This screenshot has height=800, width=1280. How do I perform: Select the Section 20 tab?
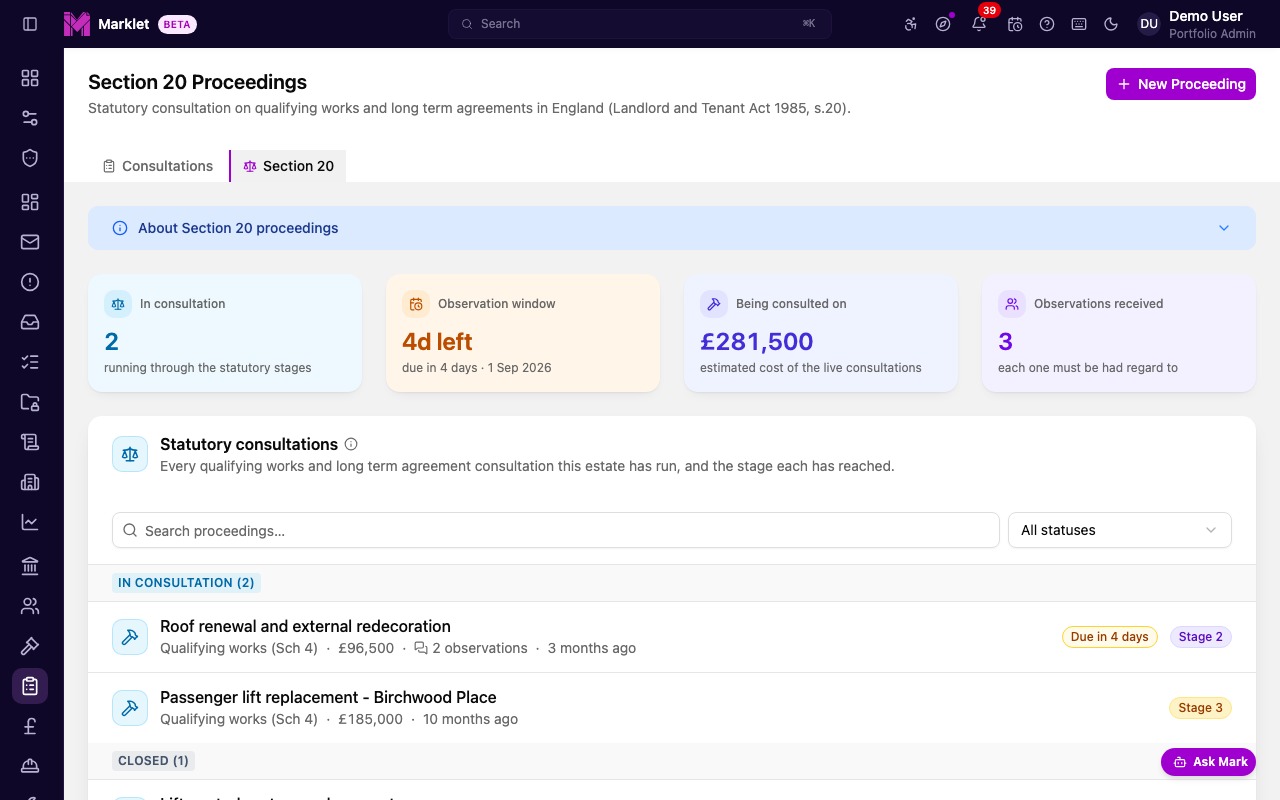click(x=288, y=166)
